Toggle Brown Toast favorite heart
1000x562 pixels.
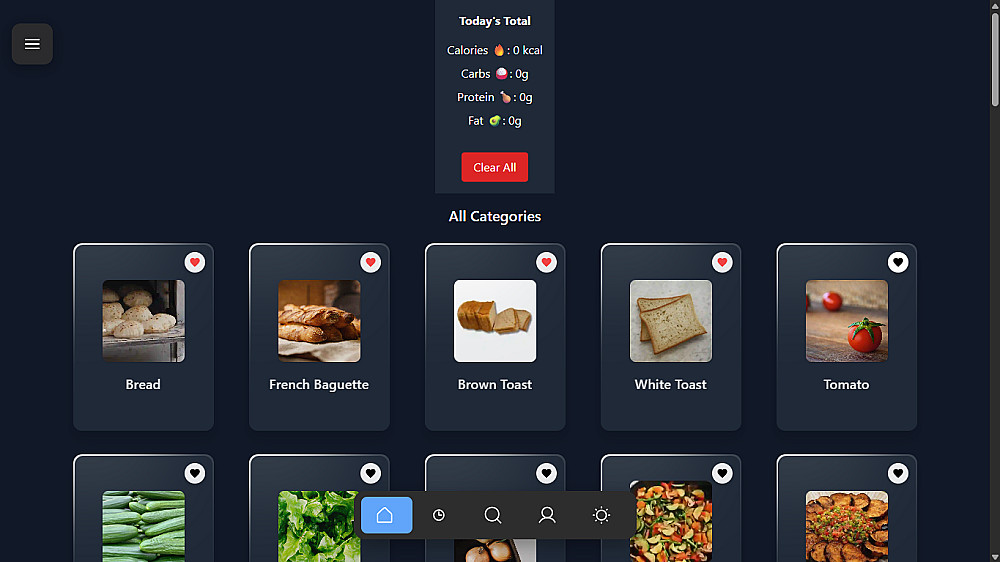coord(547,262)
